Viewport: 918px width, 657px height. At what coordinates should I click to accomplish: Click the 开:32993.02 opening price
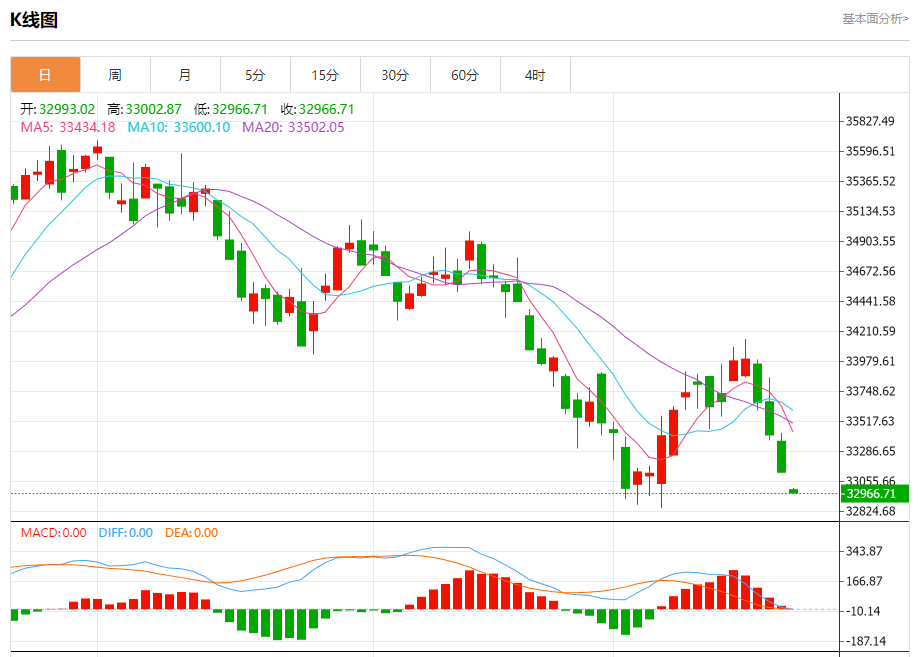57,109
